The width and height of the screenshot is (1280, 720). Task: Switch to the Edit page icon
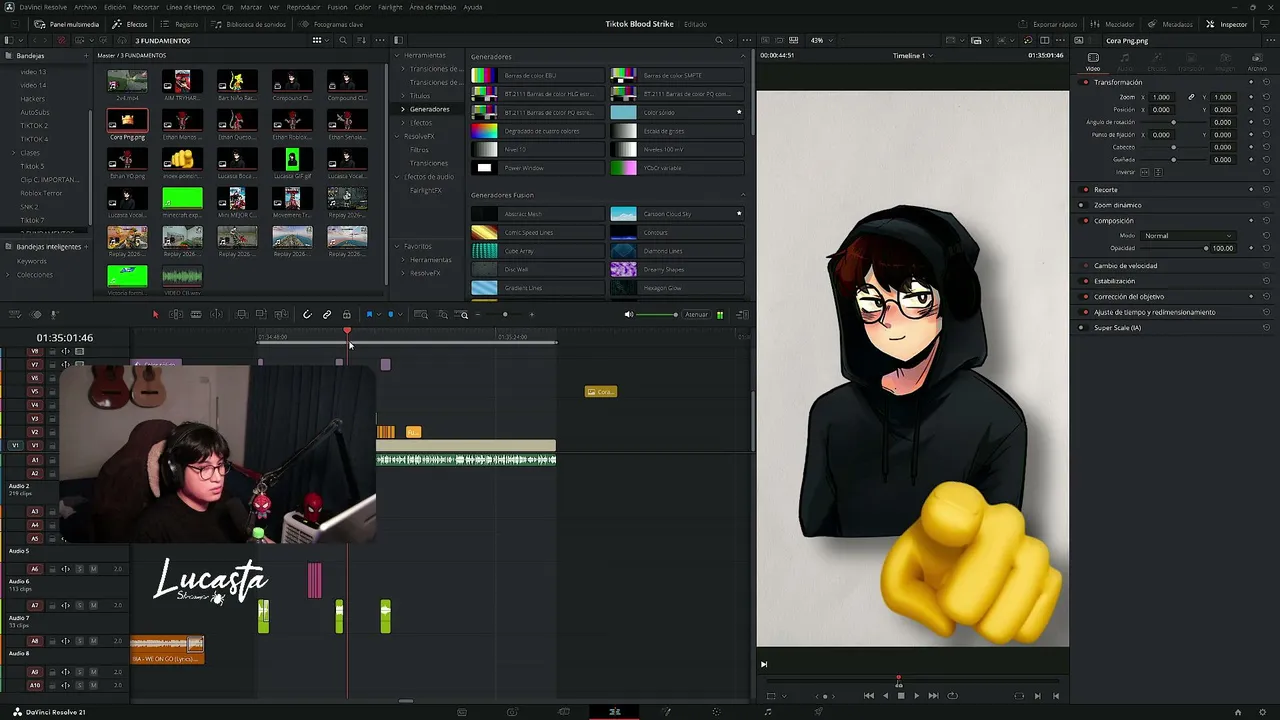pyautogui.click(x=615, y=712)
